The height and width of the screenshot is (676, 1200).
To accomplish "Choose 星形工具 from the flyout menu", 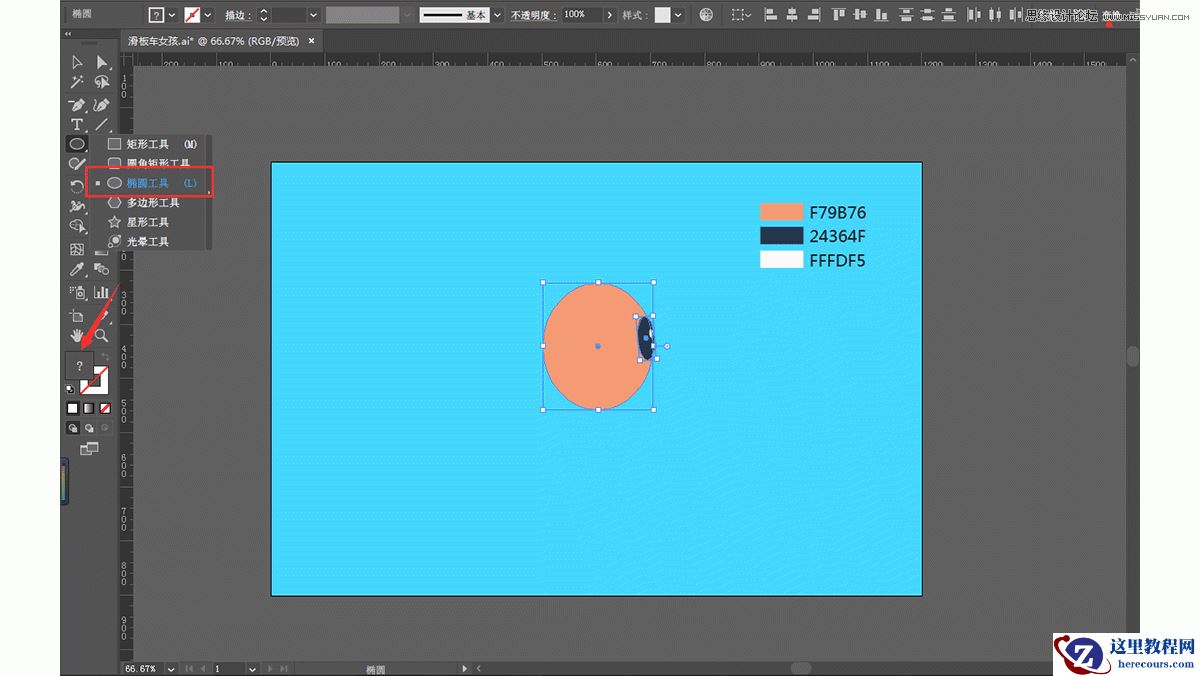I will coord(147,222).
